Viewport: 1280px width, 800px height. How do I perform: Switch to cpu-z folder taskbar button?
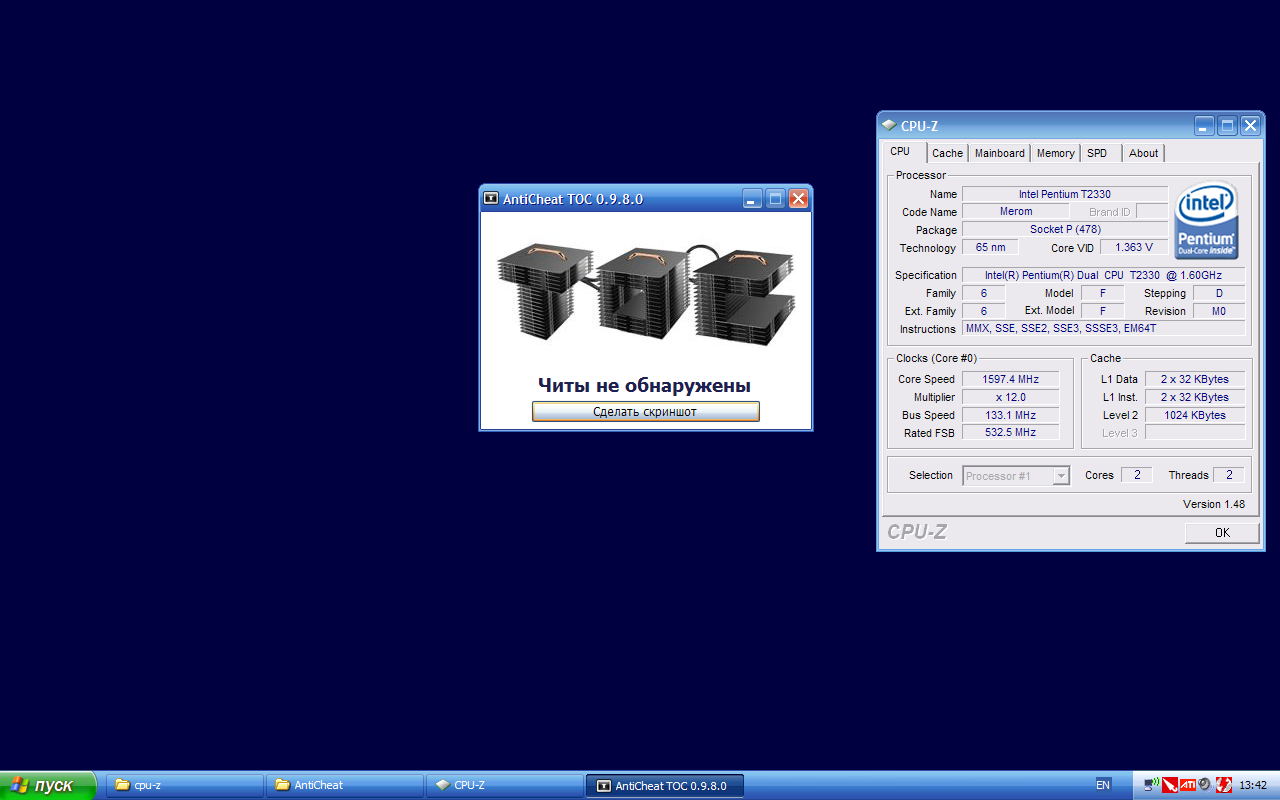tap(185, 785)
